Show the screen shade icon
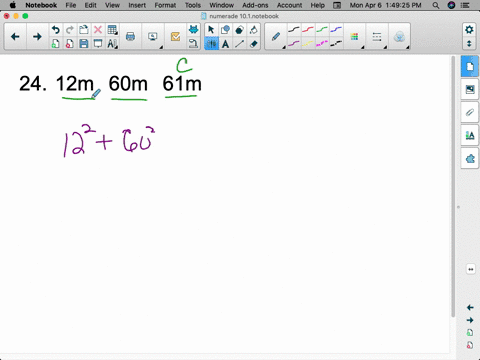This screenshot has height=360, width=480. click(98, 44)
